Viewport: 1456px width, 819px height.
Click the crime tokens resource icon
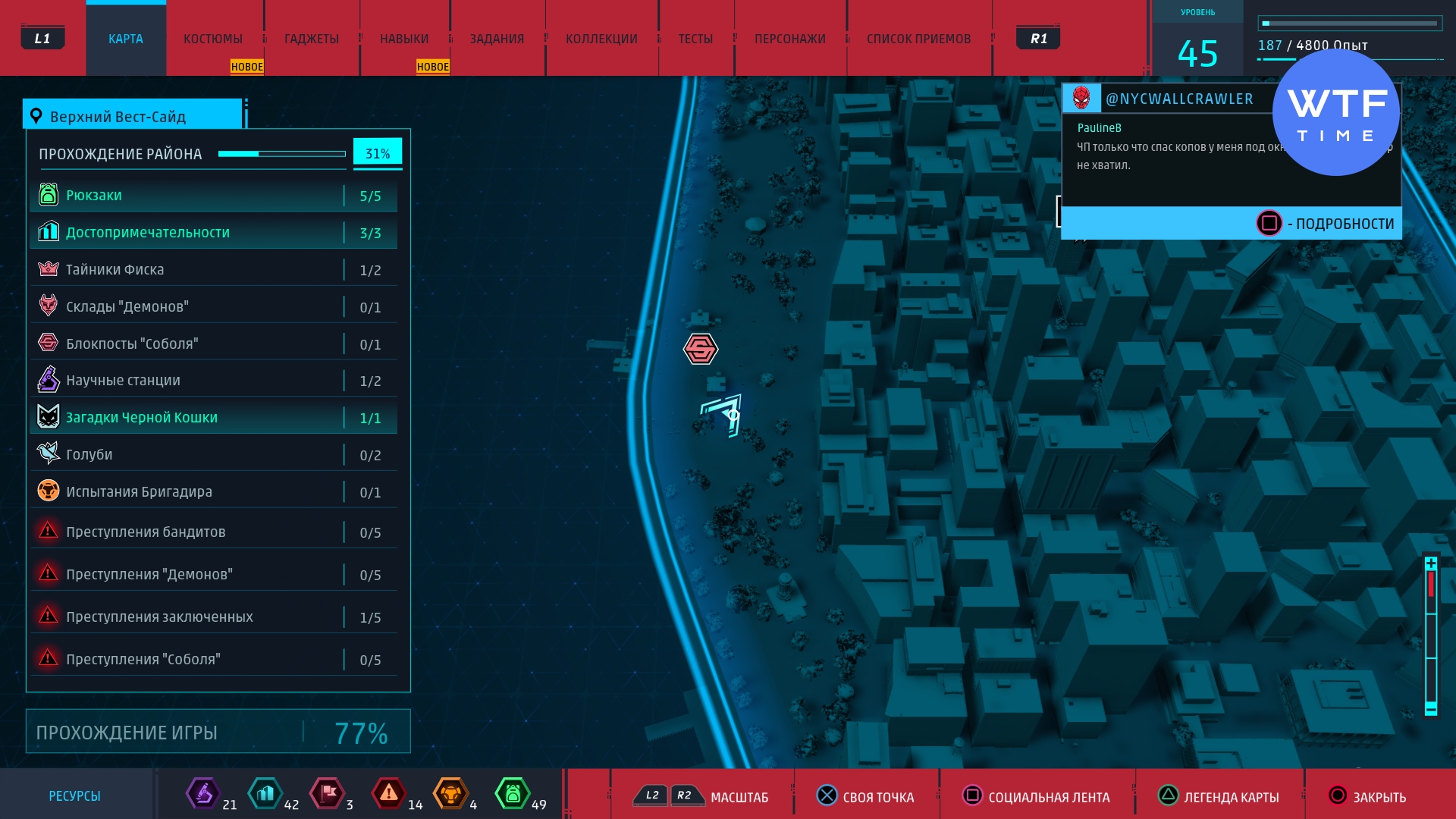(388, 794)
